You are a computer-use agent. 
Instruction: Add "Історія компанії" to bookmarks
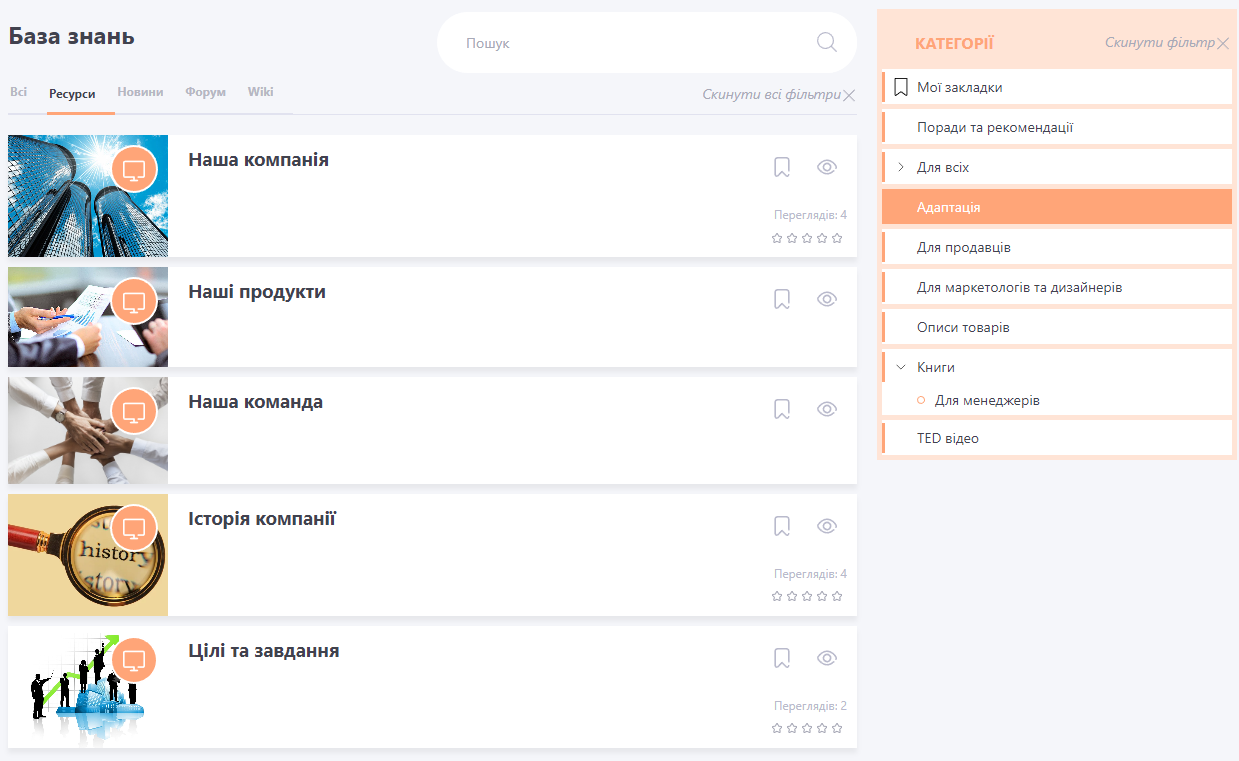coord(782,526)
